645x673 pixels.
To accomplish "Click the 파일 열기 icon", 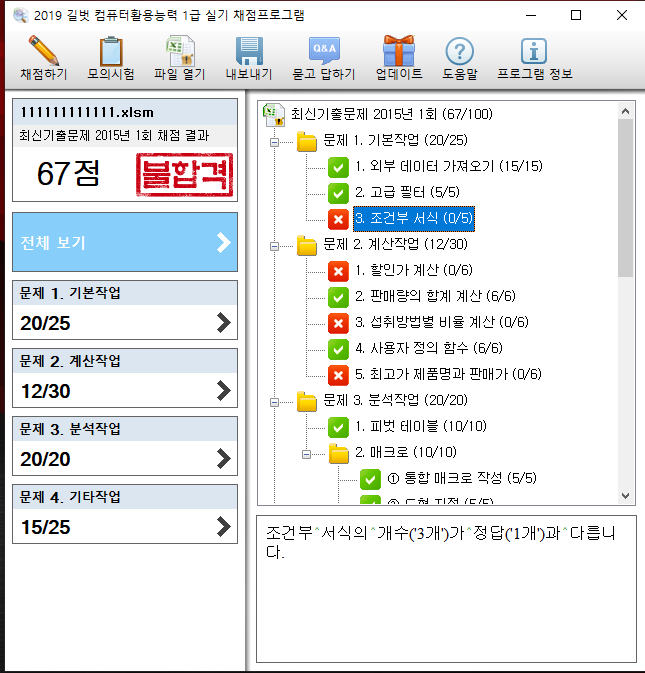I will pyautogui.click(x=179, y=51).
